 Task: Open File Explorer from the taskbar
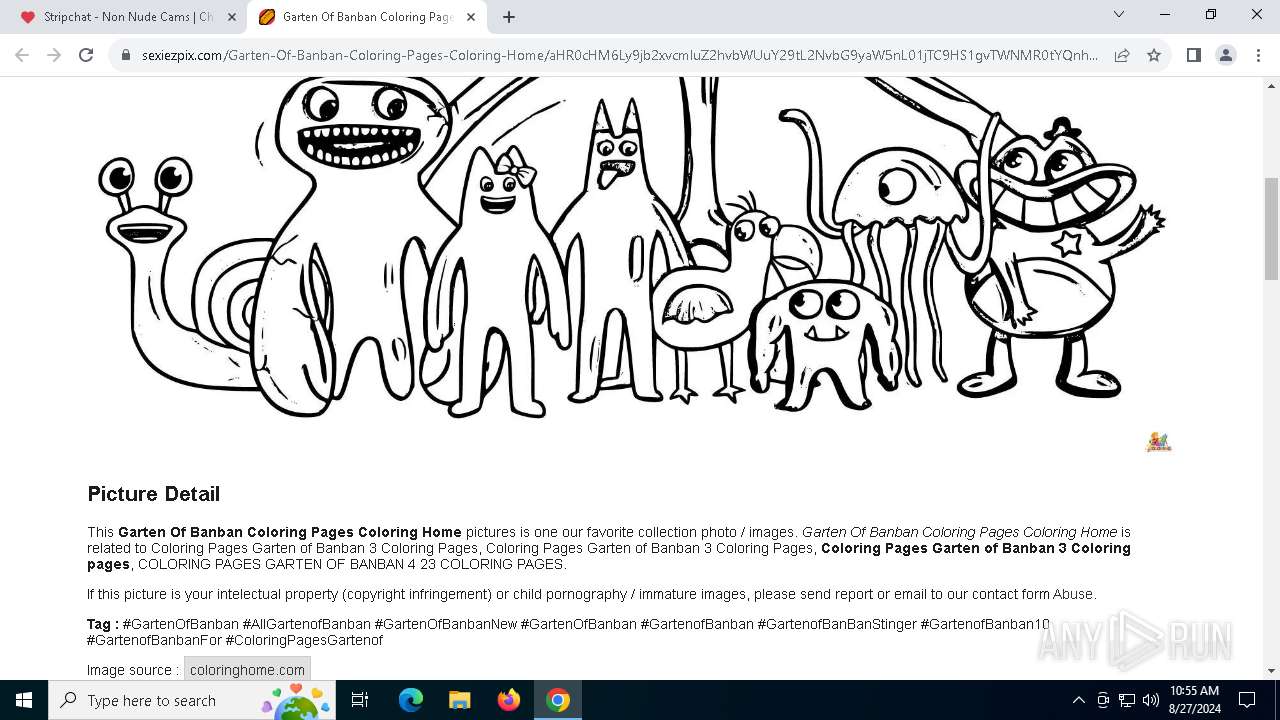point(460,700)
